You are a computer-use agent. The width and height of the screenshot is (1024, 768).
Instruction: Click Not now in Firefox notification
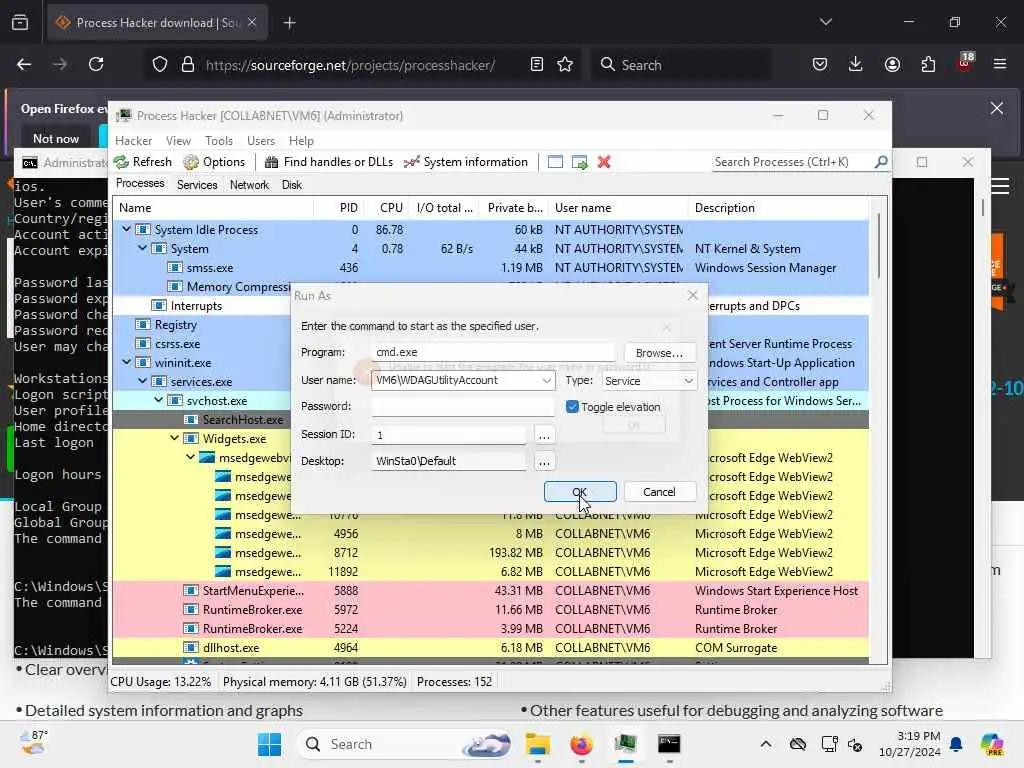coord(56,138)
